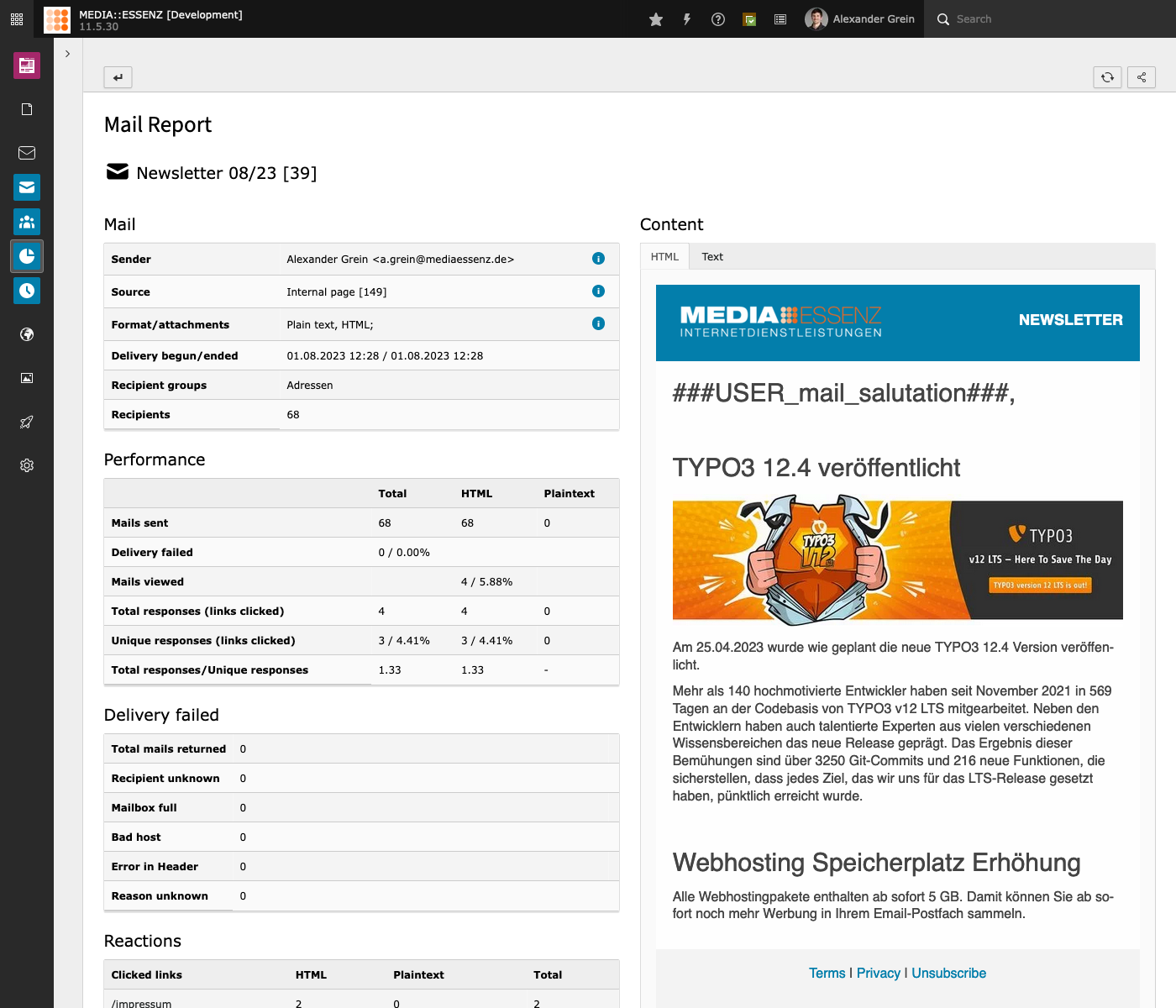Open the green workspace indicator icon
The width and height of the screenshot is (1176, 1008).
(749, 18)
